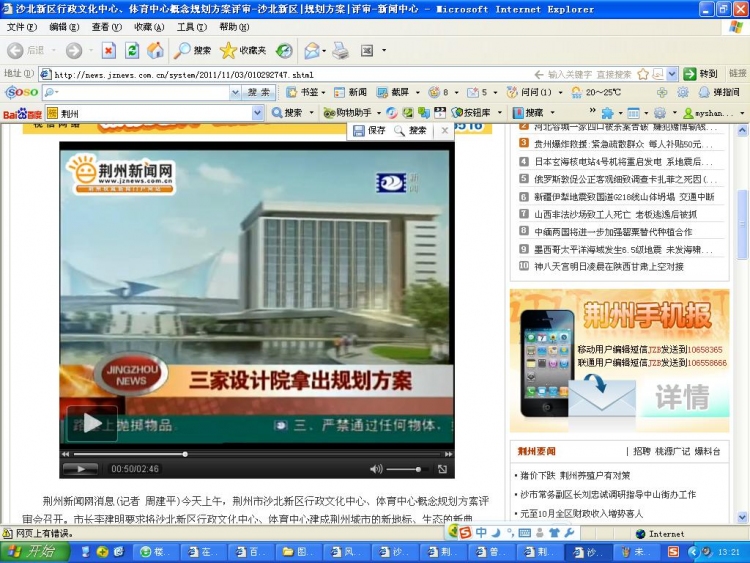Toggle video fullscreen icon

click(x=442, y=469)
